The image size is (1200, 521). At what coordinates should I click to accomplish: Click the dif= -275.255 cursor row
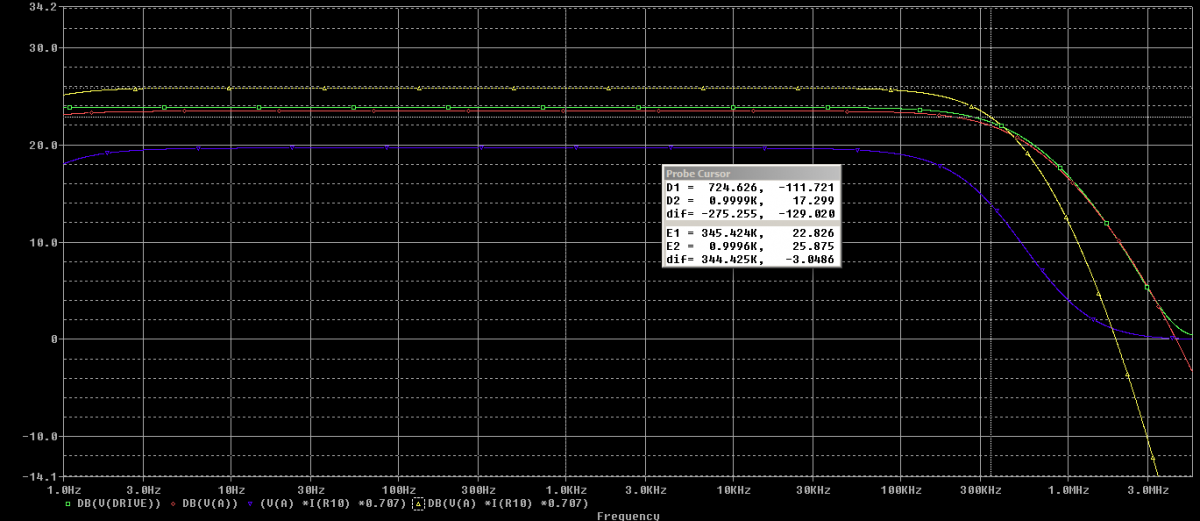tap(751, 214)
